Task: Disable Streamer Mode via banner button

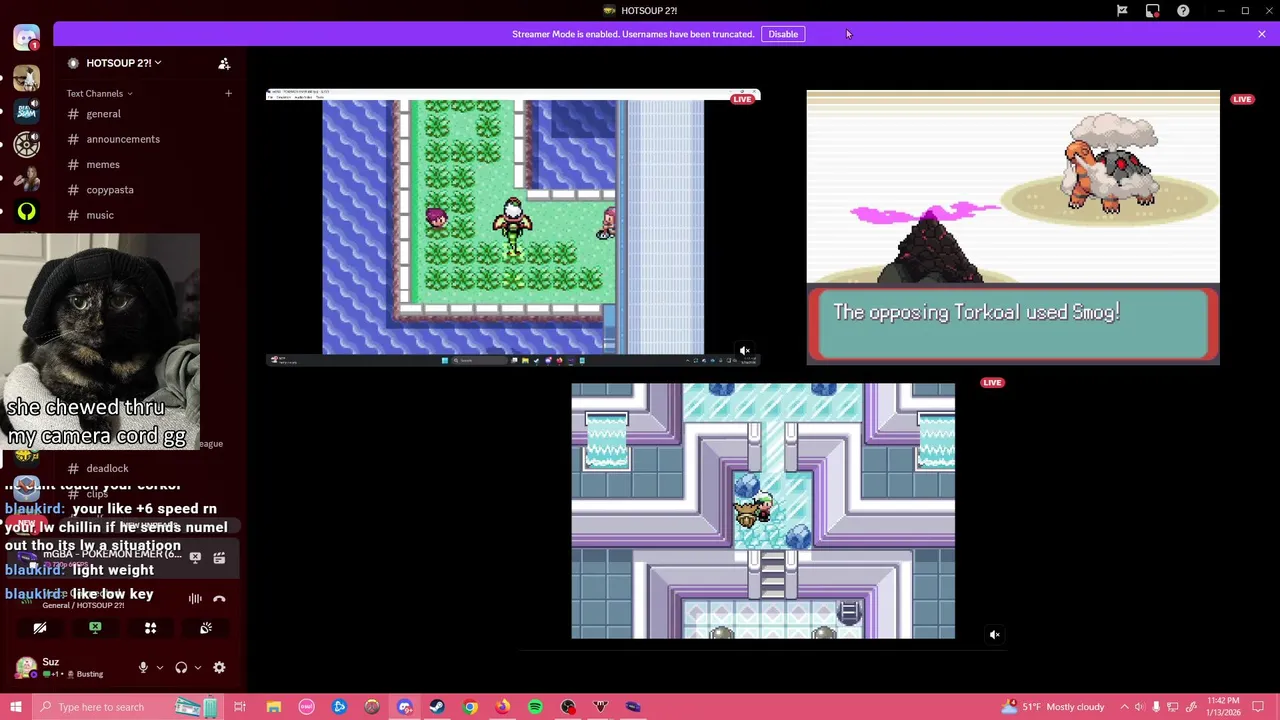Action: [783, 34]
